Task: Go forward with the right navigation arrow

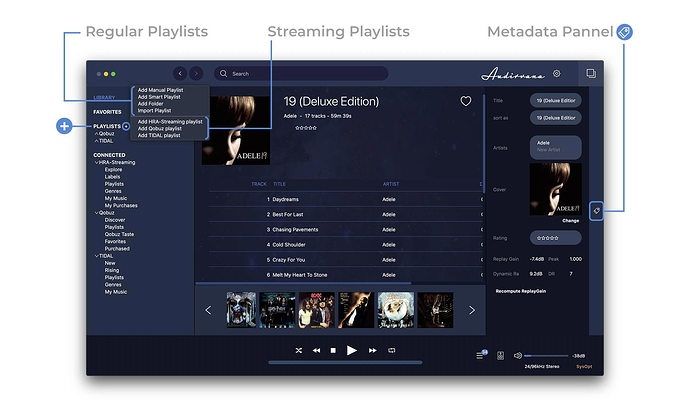Action: click(x=196, y=74)
